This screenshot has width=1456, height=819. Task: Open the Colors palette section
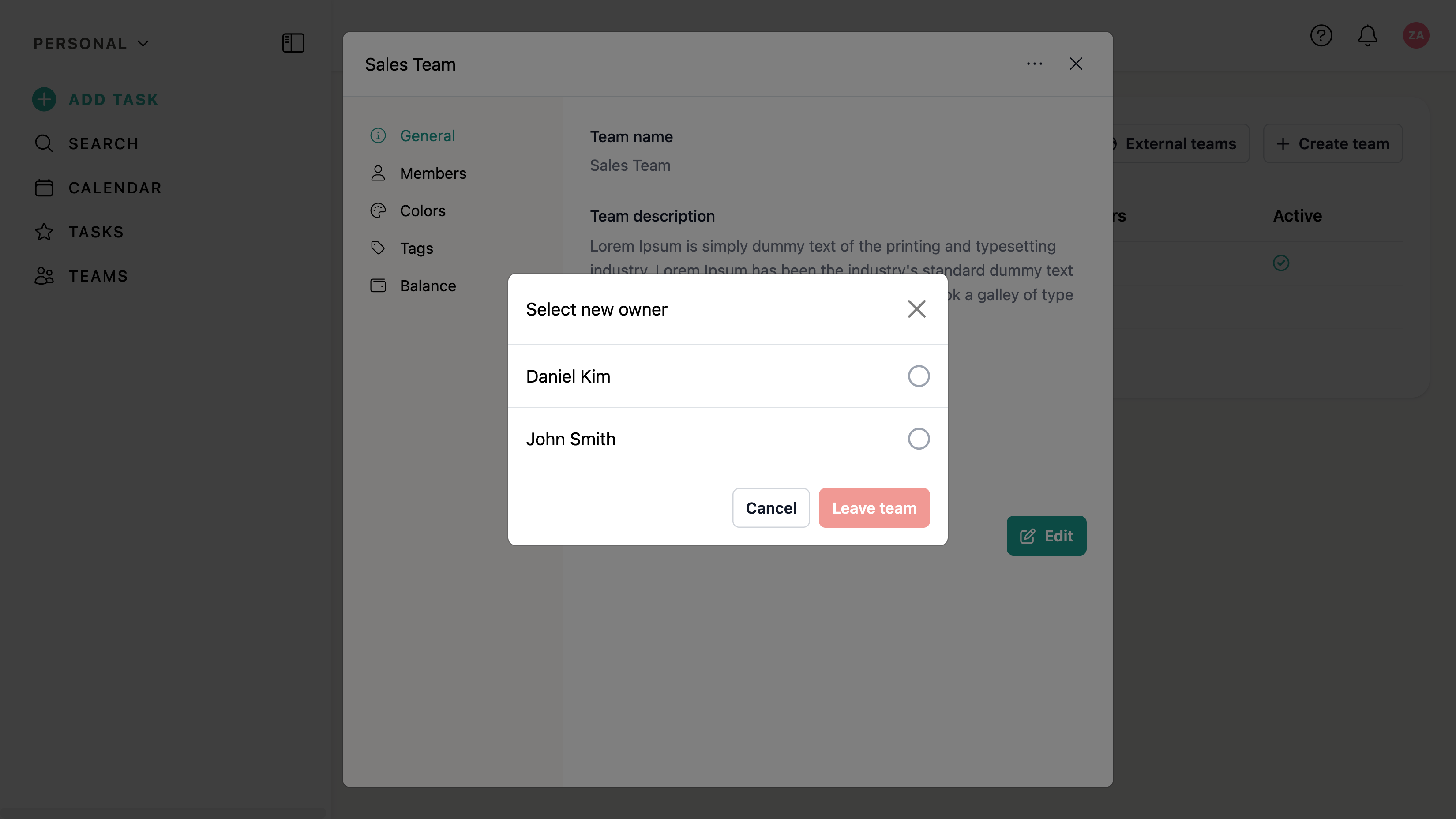coord(422,211)
